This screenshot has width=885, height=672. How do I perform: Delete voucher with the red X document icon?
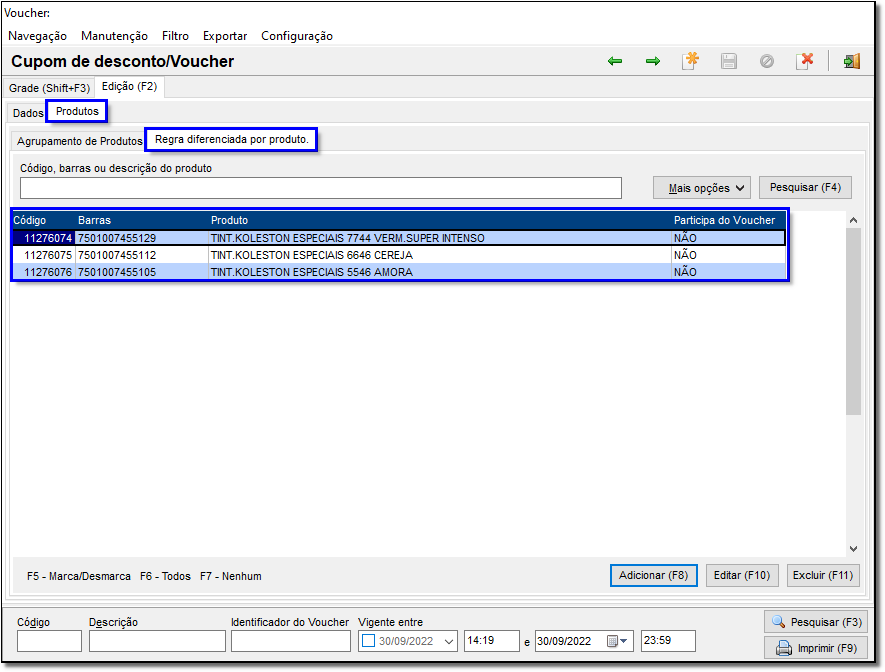(805, 60)
